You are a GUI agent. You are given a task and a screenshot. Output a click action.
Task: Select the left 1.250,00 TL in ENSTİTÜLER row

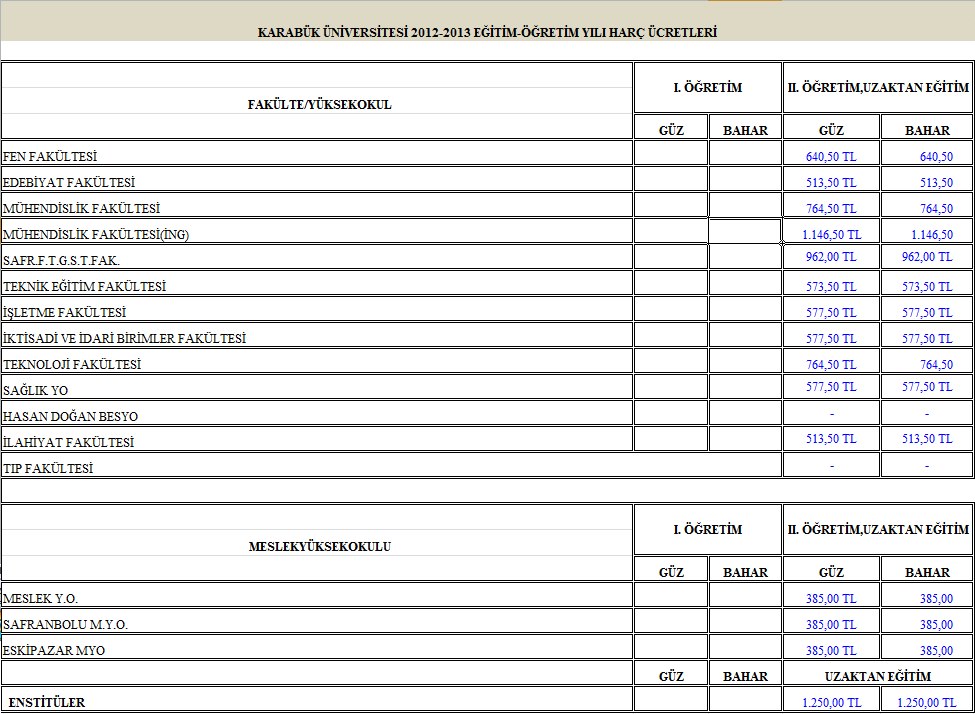pos(831,703)
